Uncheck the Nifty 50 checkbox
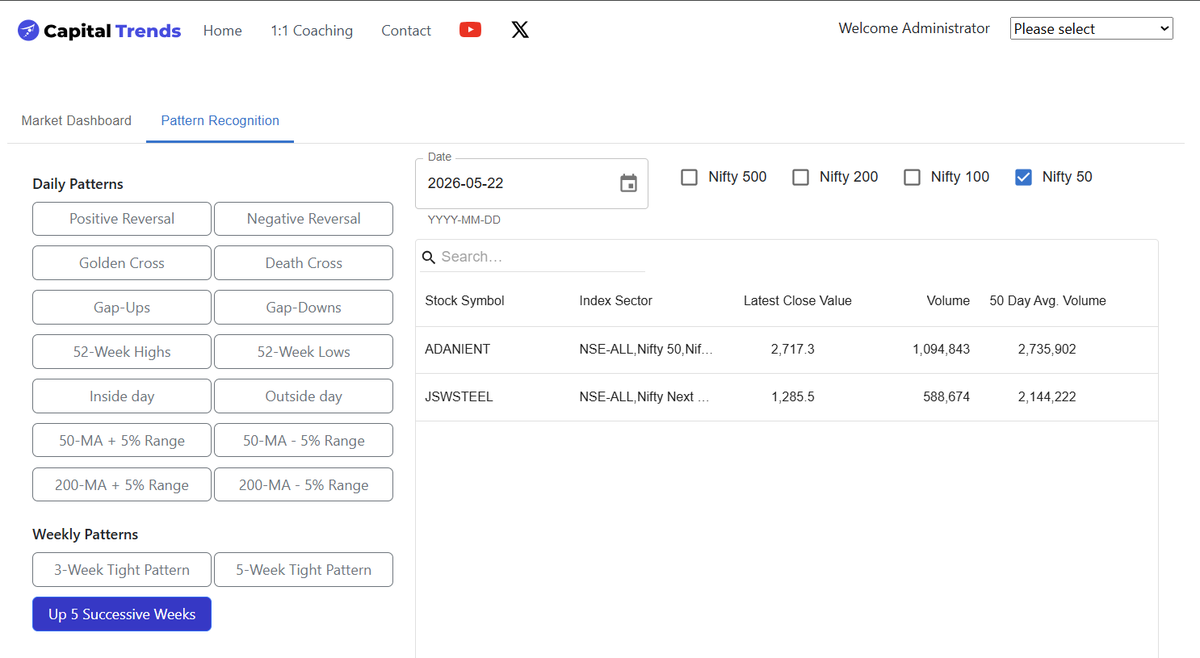The image size is (1200, 658). click(1023, 177)
